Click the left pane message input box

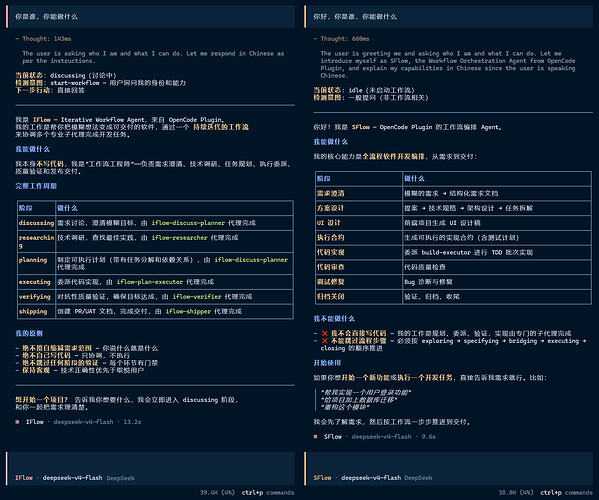click(x=151, y=469)
